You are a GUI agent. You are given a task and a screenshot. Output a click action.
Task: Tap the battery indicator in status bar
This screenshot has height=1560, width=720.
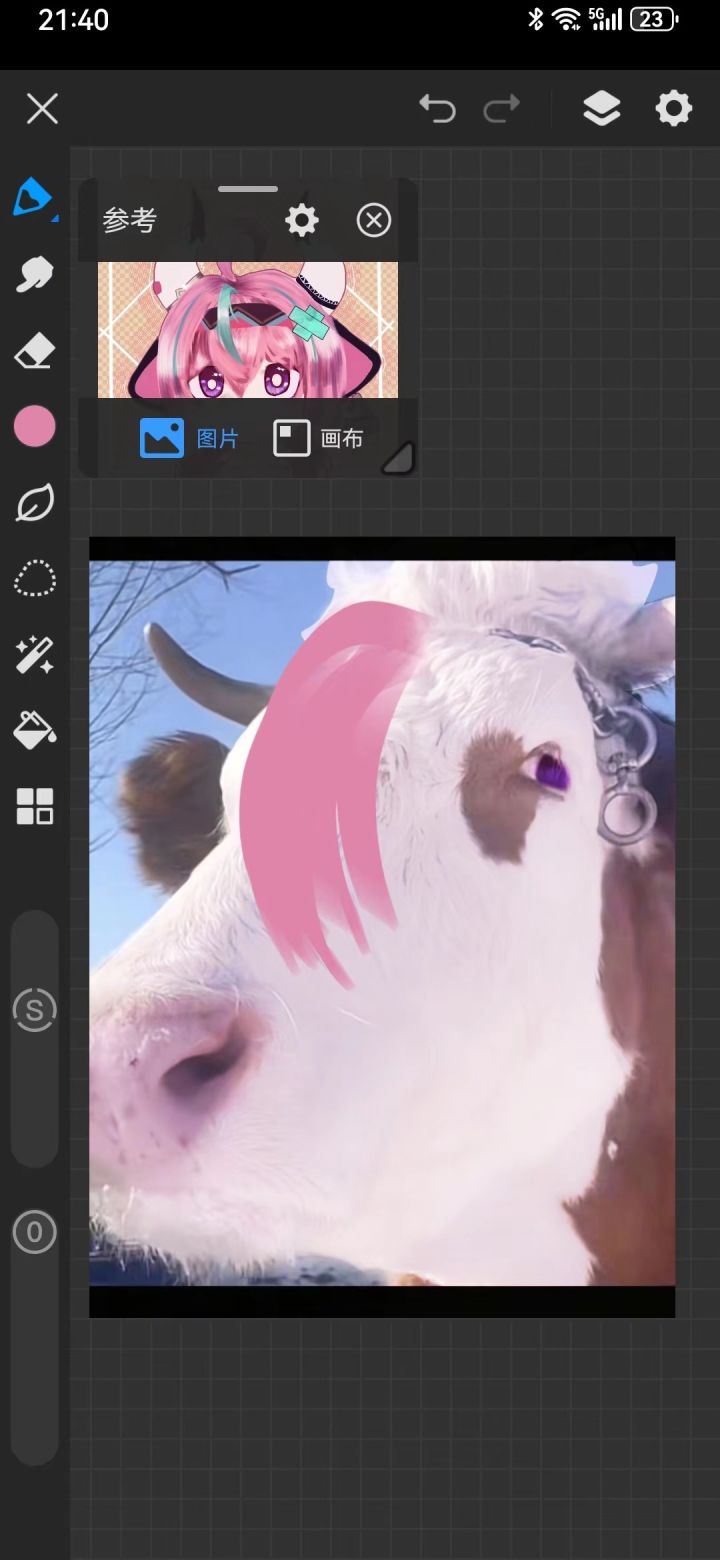tap(655, 19)
